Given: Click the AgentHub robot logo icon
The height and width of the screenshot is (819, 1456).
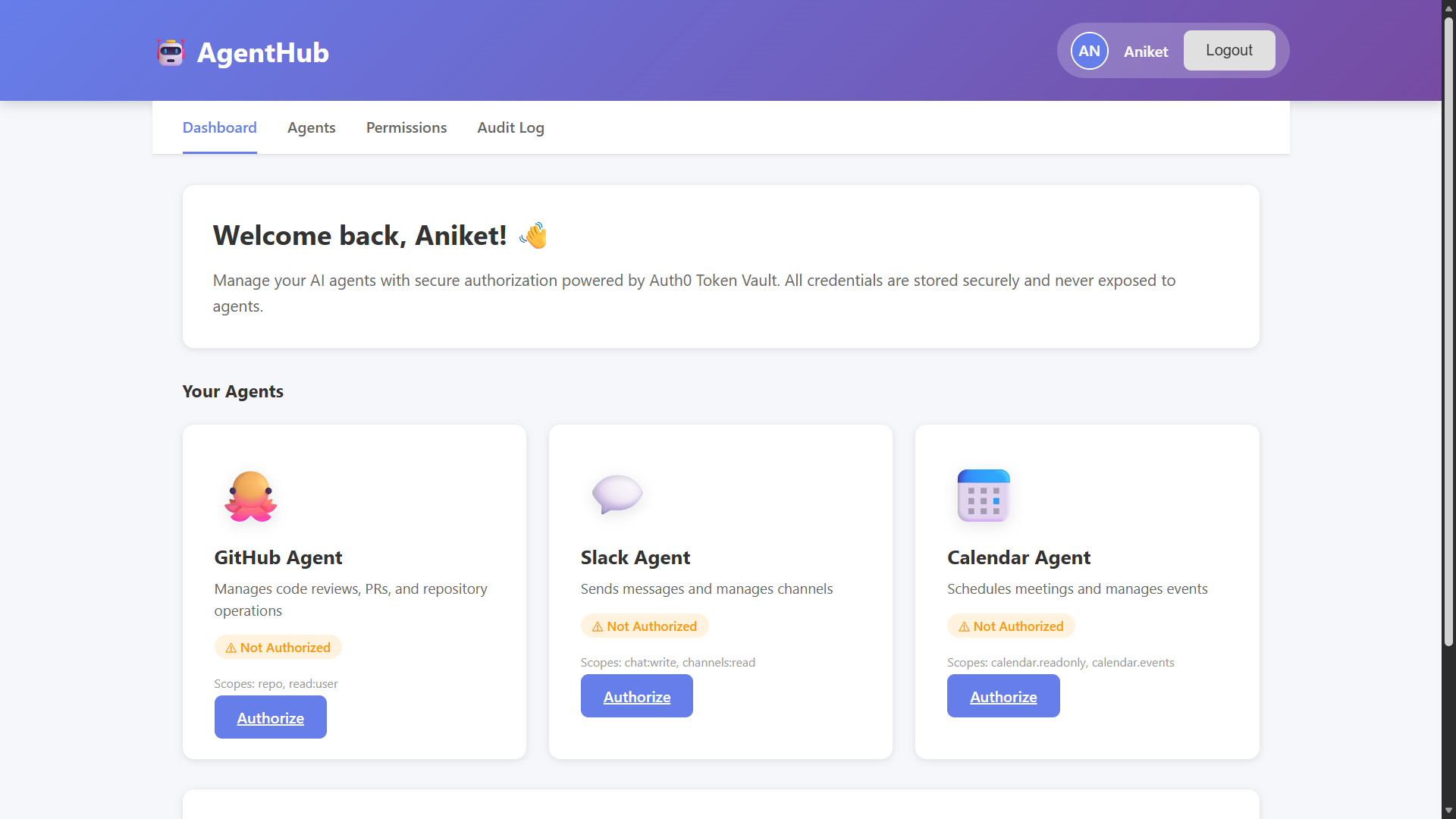Looking at the screenshot, I should (x=171, y=52).
